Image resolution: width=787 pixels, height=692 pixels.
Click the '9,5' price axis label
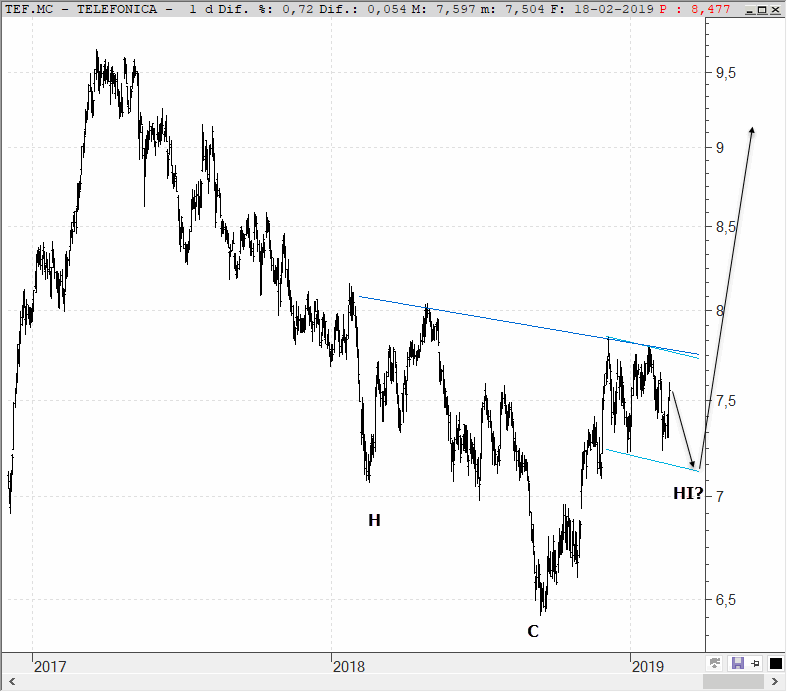coord(725,73)
